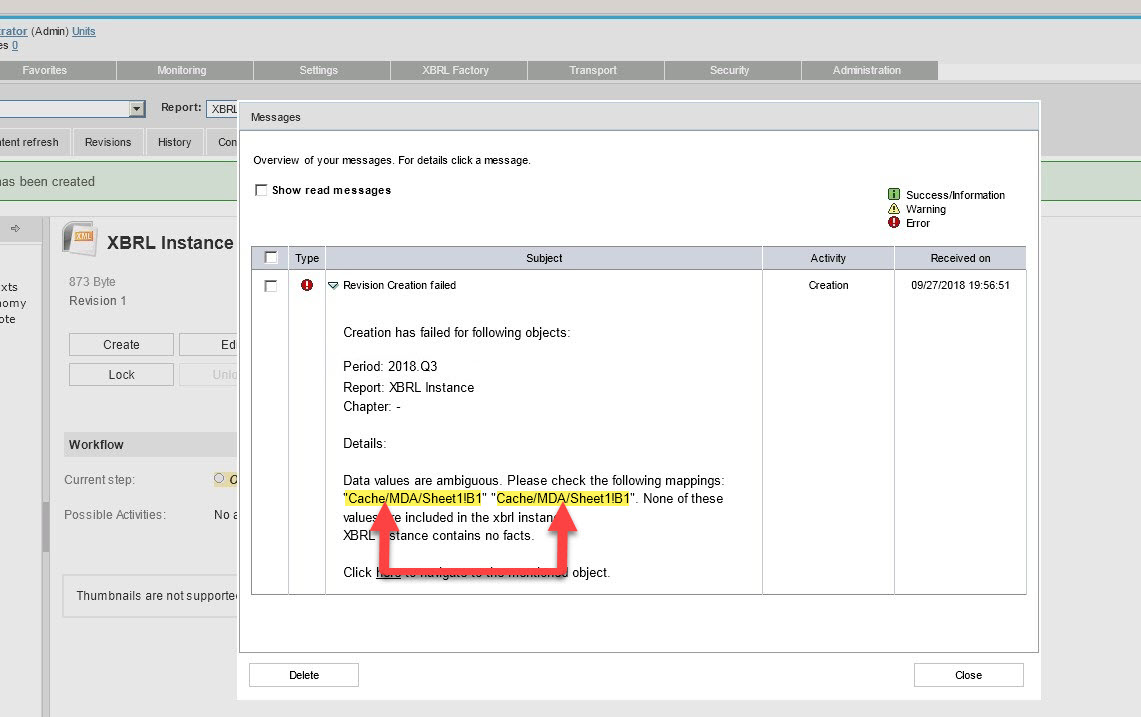Viewport: 1141px width, 717px height.
Task: Click the Period: 2018.Q3 text
Action: 390,366
